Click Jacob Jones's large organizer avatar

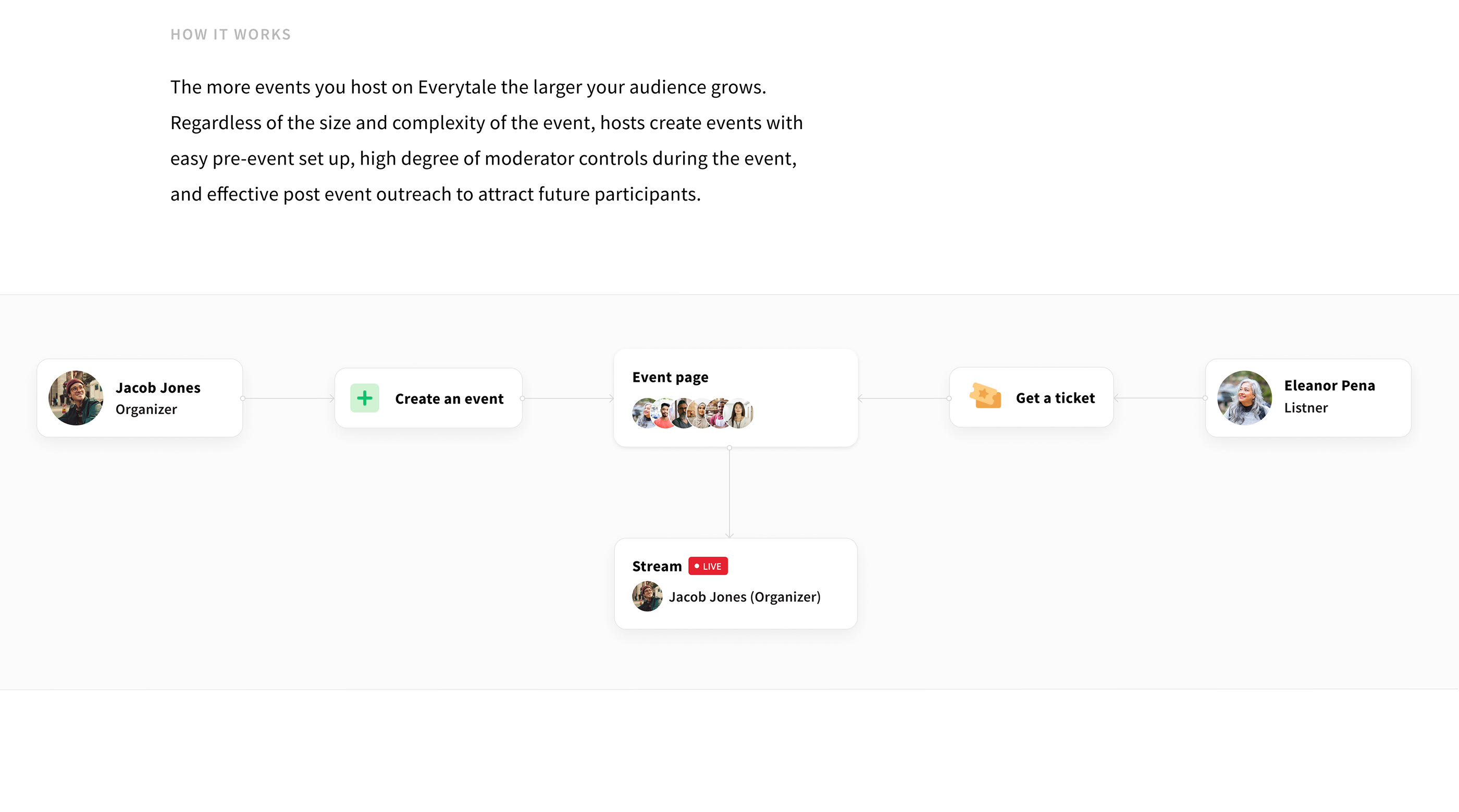click(76, 397)
